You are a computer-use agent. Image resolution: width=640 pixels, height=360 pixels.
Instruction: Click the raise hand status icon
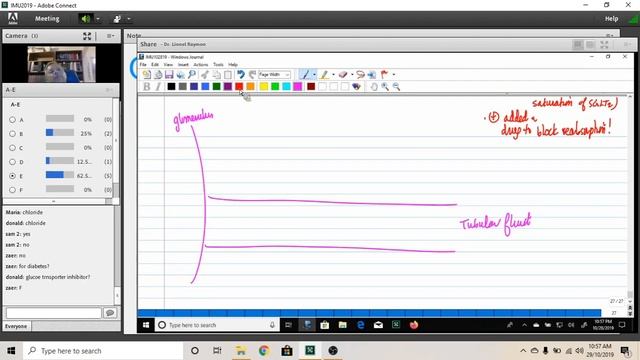coord(117,19)
